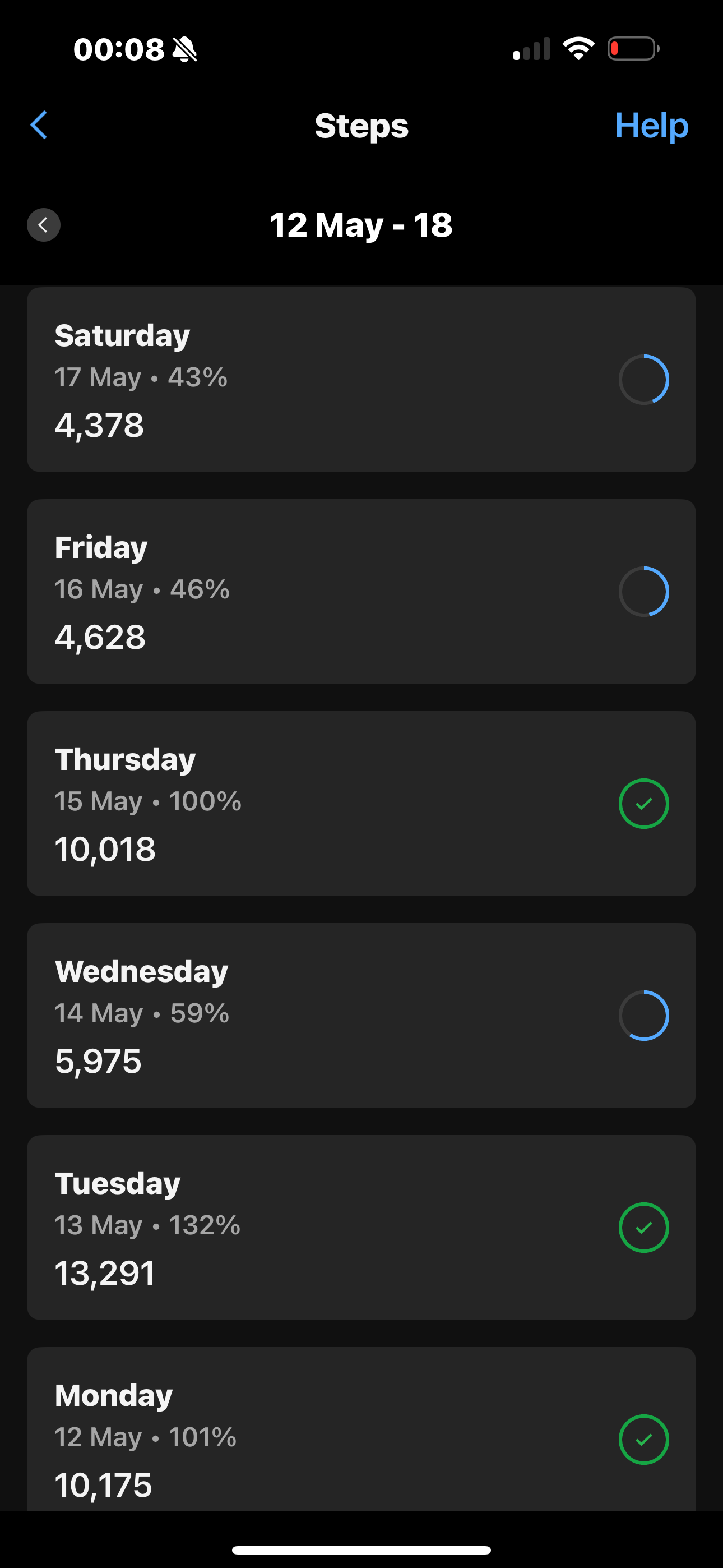Open the Wednesday 14 May card
Screen dimensions: 723x1568
pos(361,1015)
